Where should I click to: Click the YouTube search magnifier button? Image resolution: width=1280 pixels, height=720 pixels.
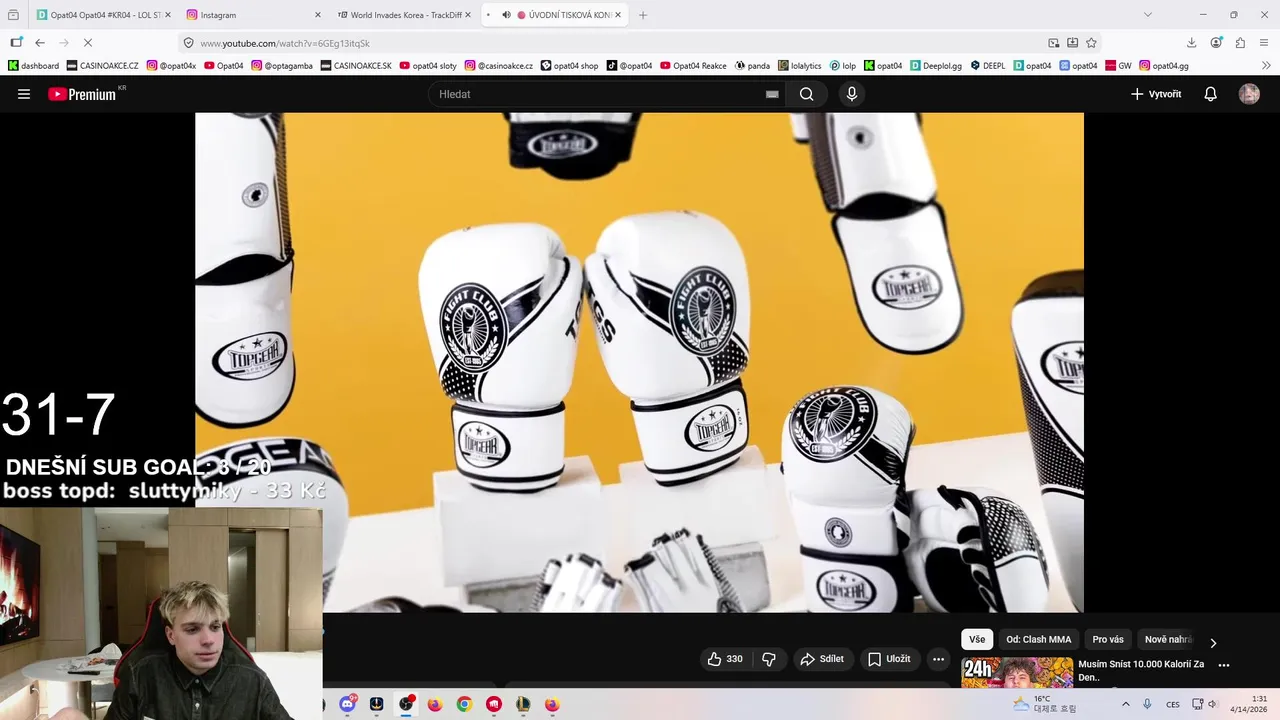tap(806, 94)
